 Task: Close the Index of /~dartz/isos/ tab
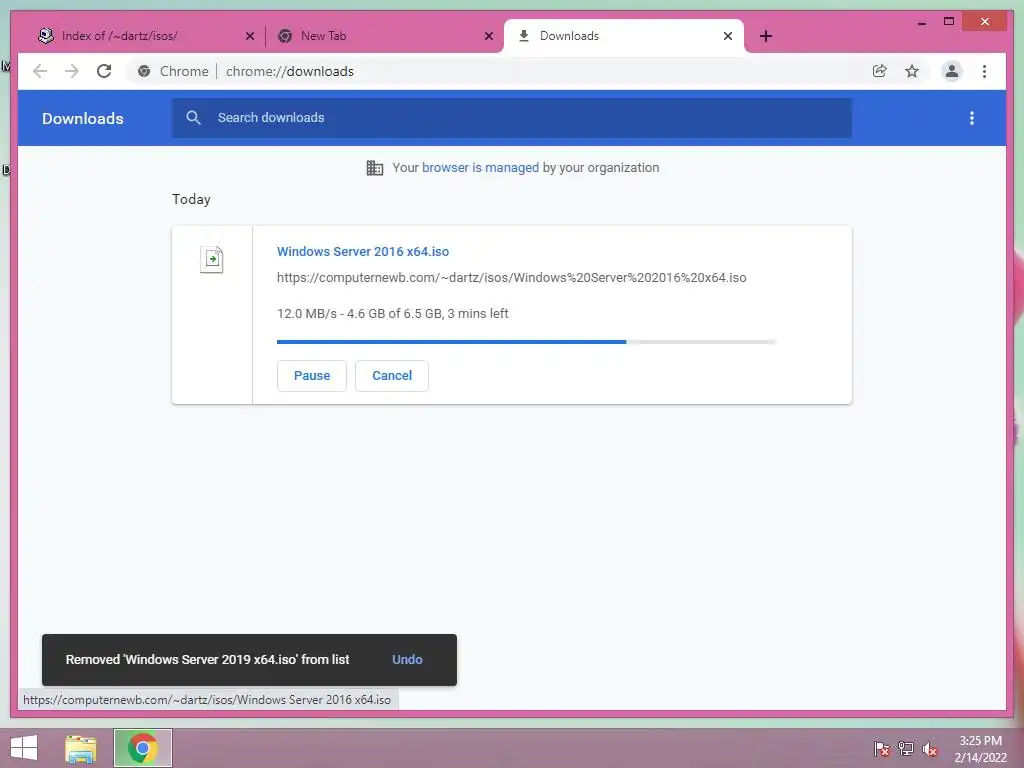[249, 36]
